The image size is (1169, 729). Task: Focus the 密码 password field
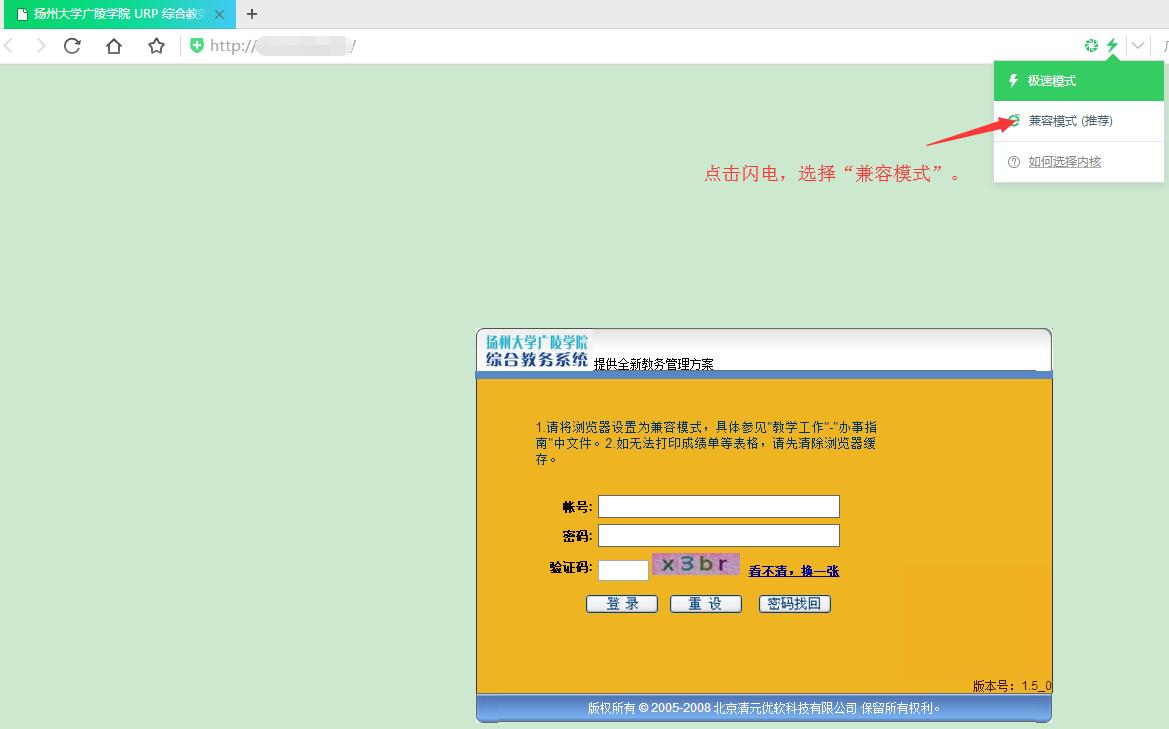point(718,536)
